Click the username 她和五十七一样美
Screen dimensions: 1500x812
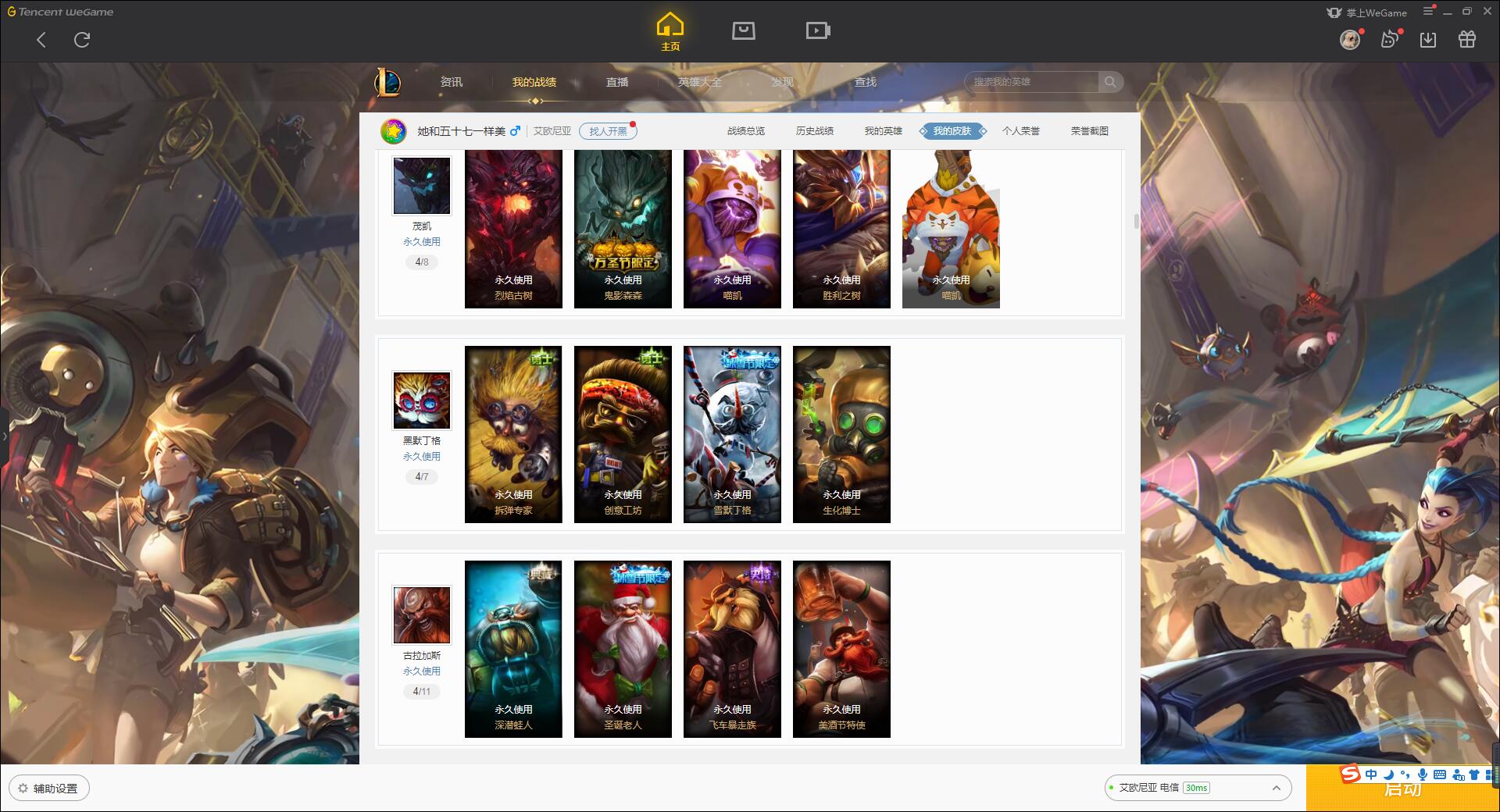[461, 131]
